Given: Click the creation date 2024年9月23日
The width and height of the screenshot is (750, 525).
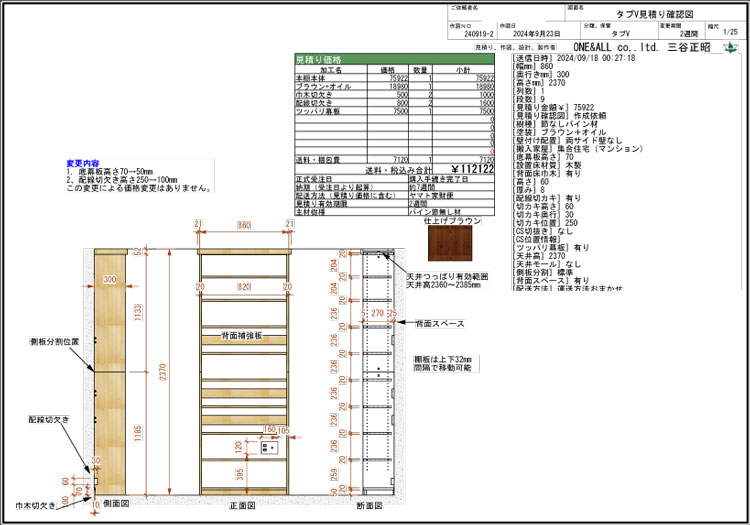Looking at the screenshot, I should [536, 34].
